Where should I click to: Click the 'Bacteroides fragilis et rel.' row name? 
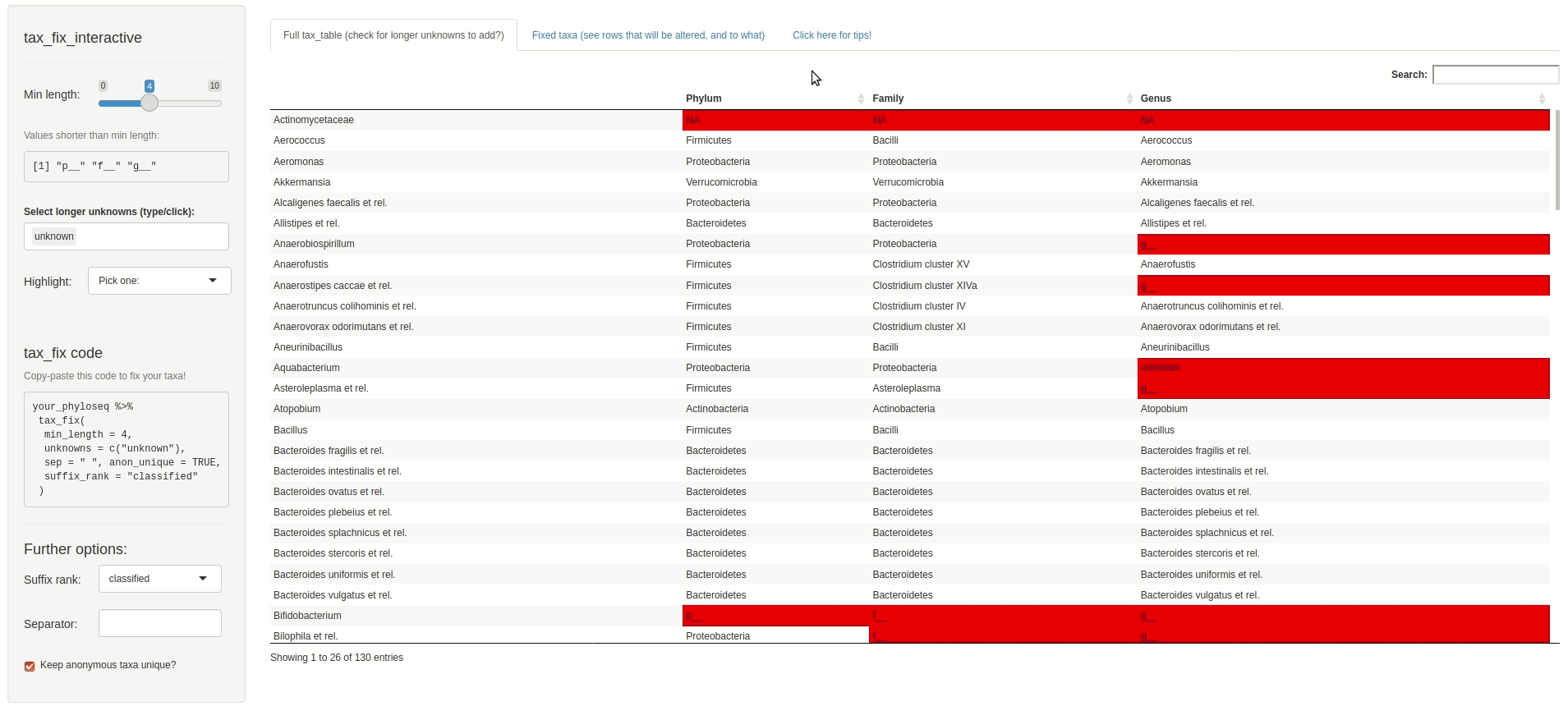click(329, 451)
